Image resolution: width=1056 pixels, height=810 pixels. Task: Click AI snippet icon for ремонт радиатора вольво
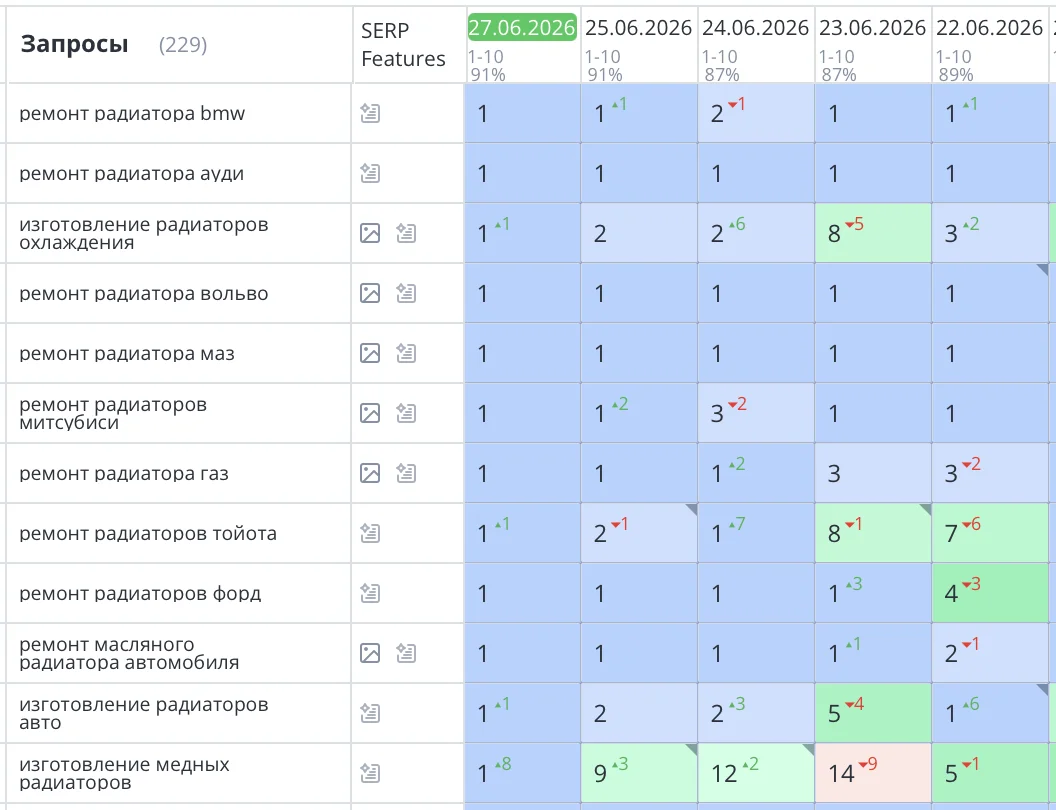405,293
